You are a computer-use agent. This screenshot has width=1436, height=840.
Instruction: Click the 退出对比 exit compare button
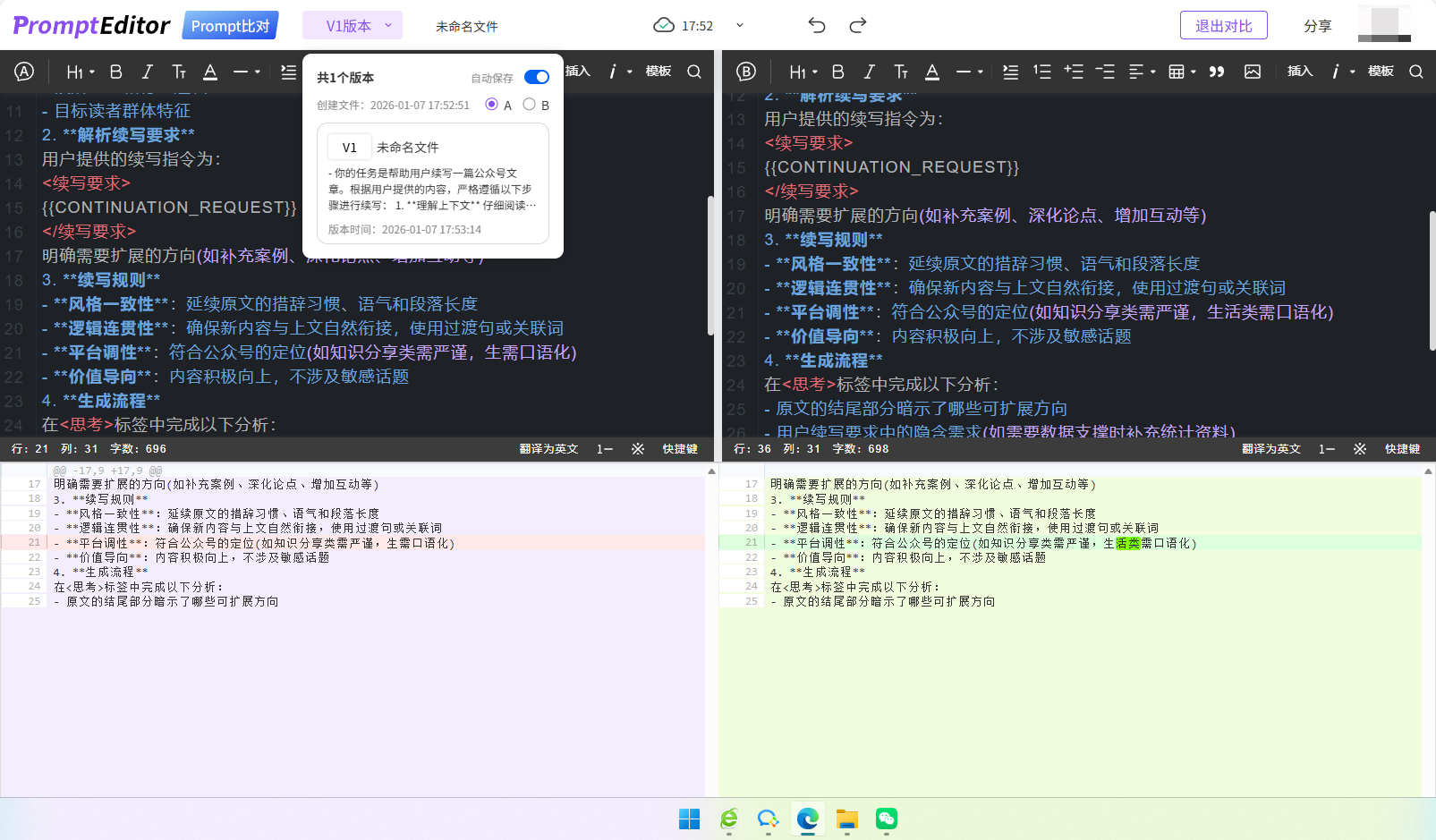(x=1223, y=25)
